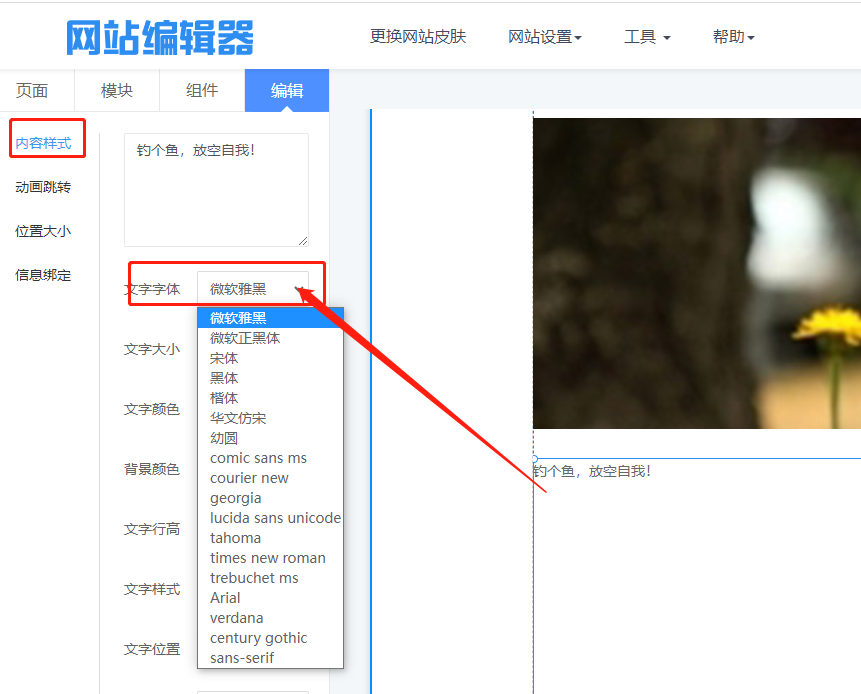Image resolution: width=861 pixels, height=694 pixels.
Task: Choose 微软正黑体 in font list
Action: tap(270, 338)
